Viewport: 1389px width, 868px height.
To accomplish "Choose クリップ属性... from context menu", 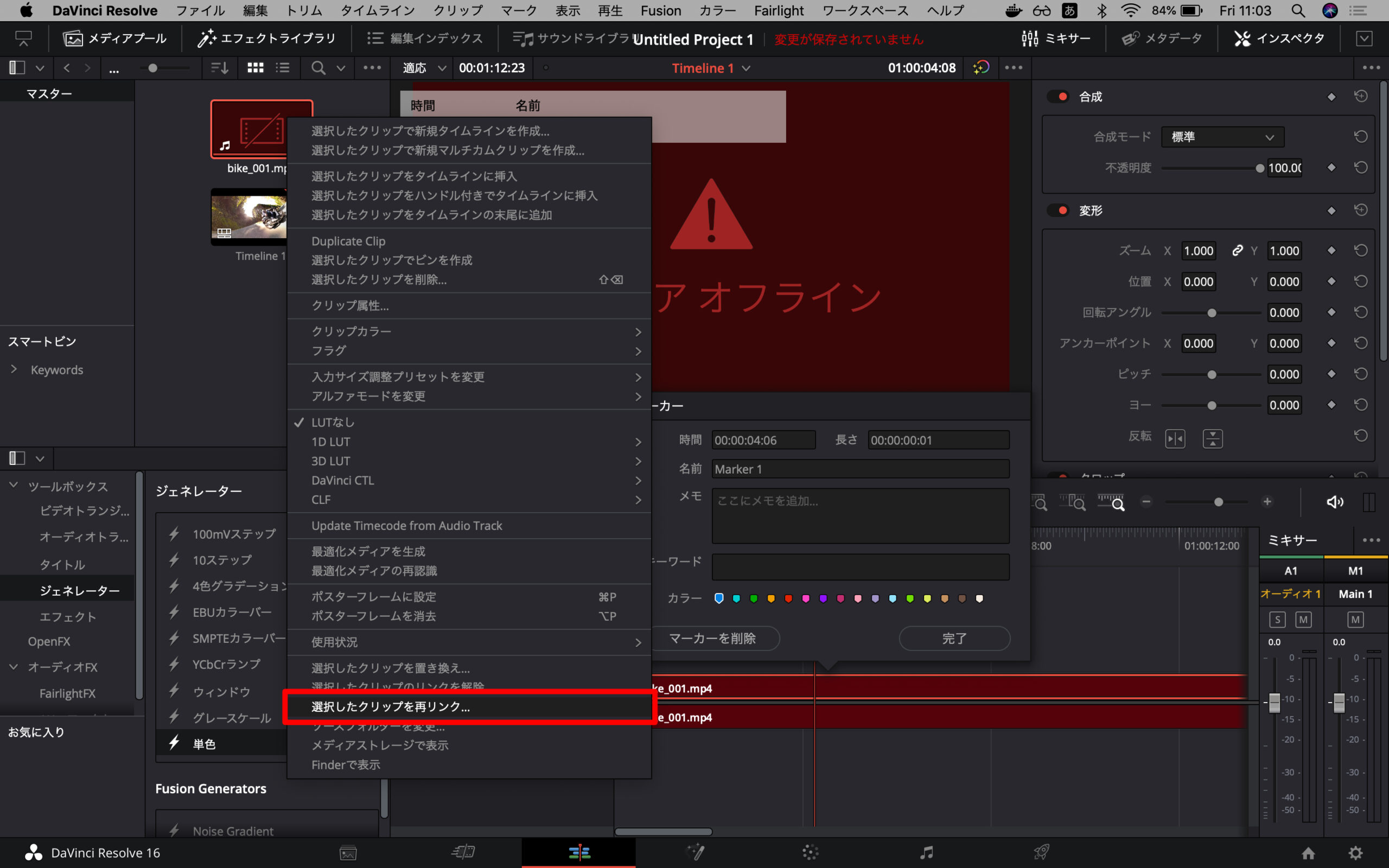I will click(469, 305).
